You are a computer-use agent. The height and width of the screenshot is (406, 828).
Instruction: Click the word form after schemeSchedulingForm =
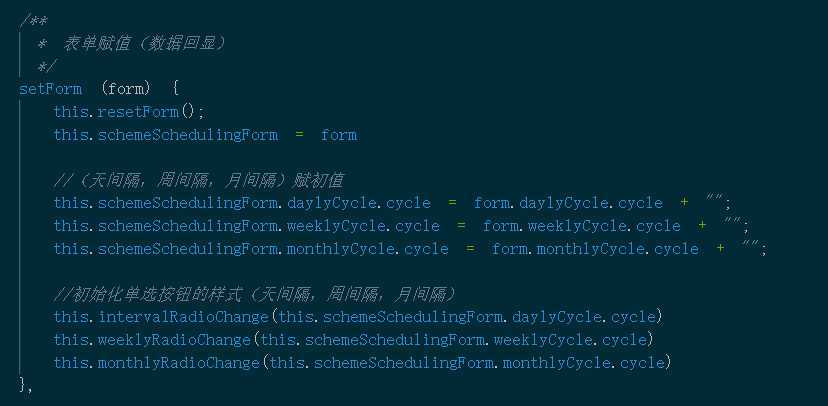click(x=338, y=134)
